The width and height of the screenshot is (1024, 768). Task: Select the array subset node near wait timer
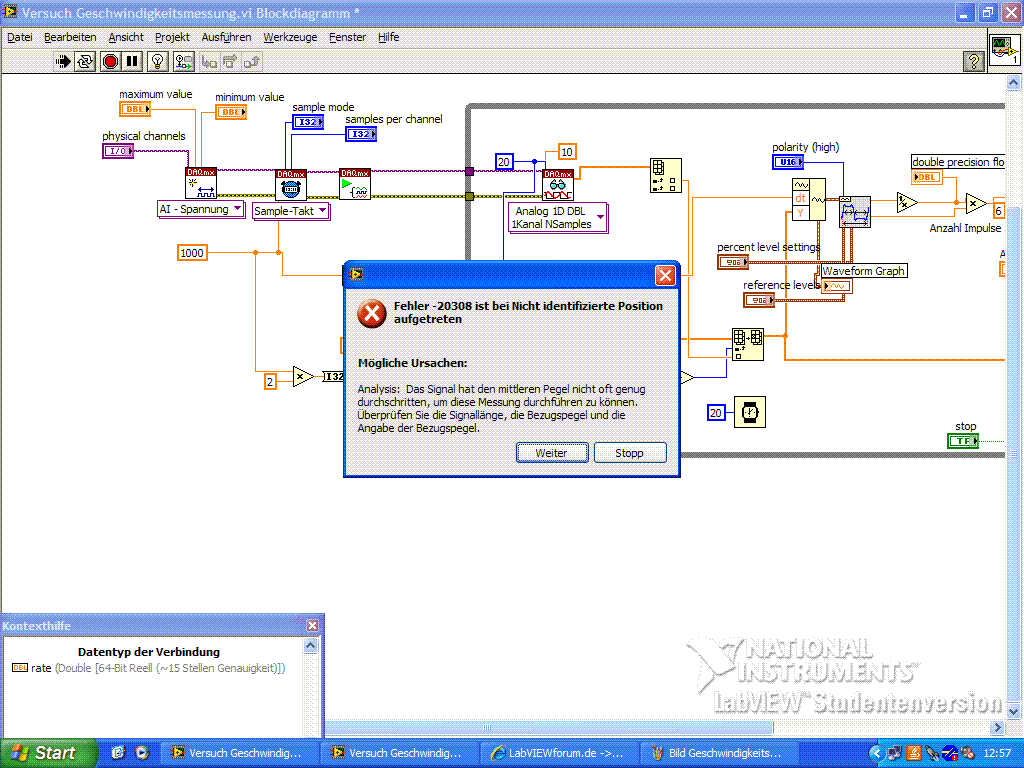(x=747, y=344)
